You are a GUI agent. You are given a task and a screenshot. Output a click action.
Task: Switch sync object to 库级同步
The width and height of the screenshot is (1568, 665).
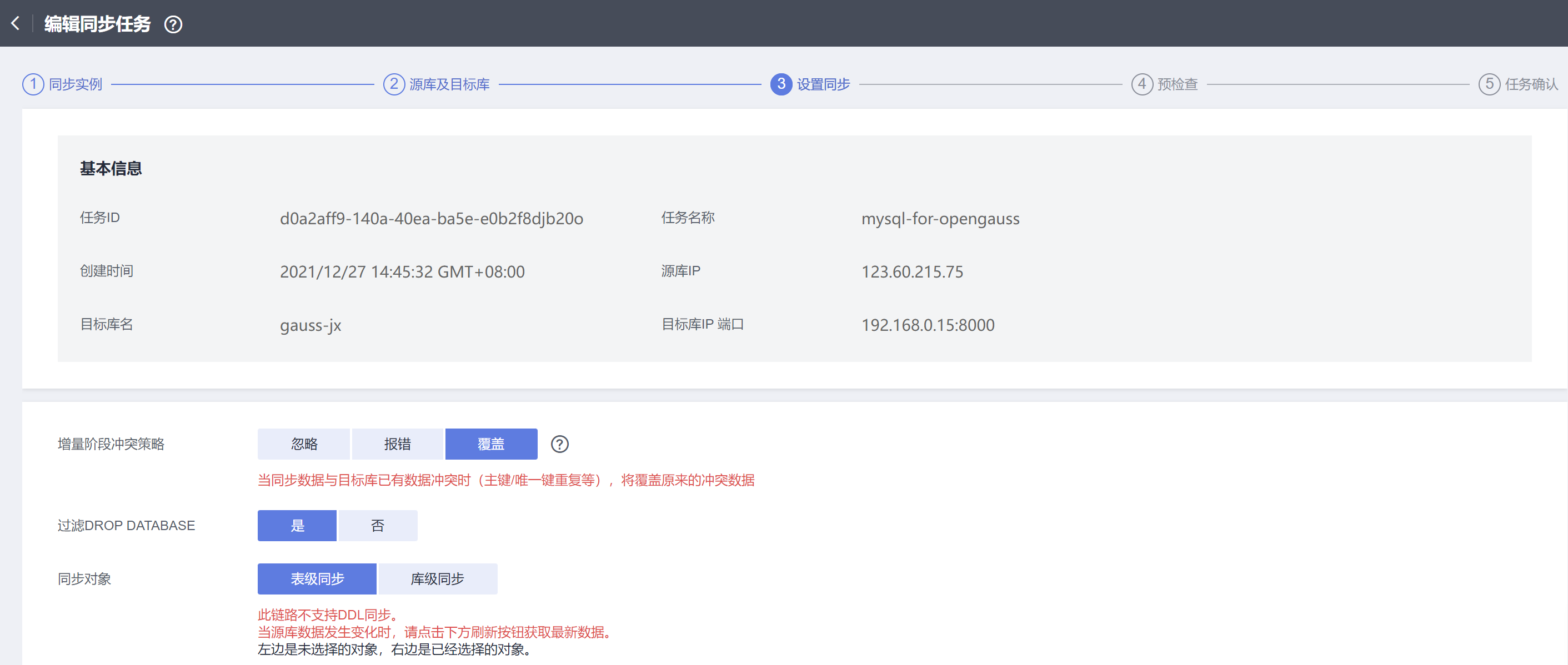coord(438,578)
